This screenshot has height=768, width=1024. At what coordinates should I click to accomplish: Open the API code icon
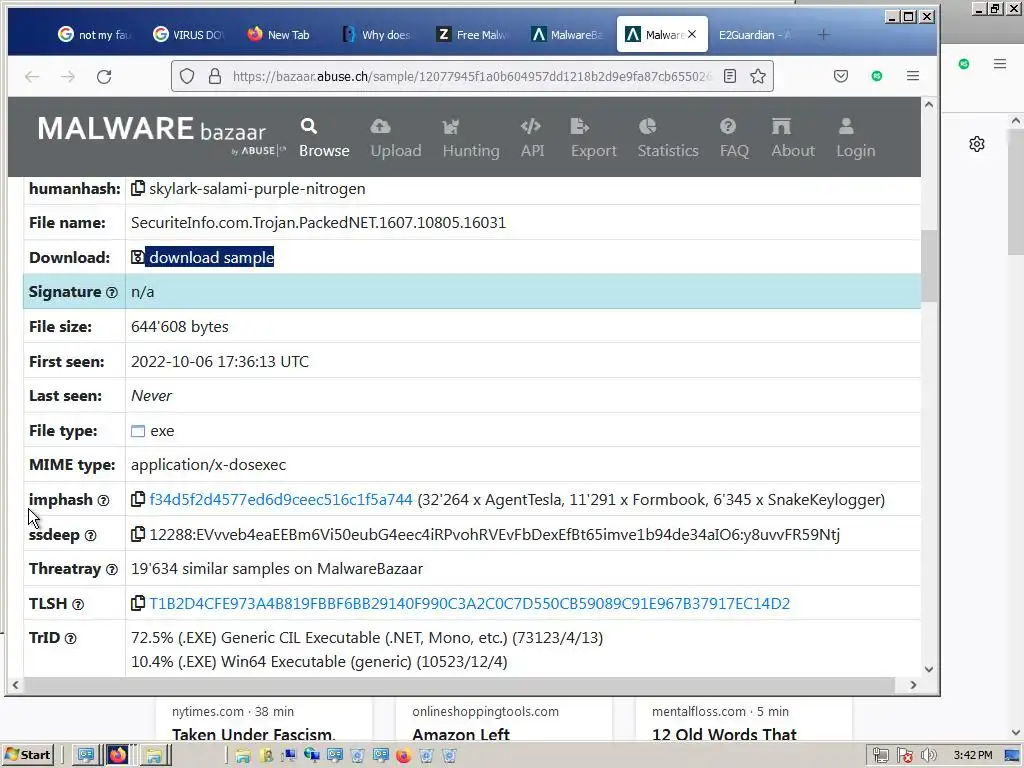point(530,126)
